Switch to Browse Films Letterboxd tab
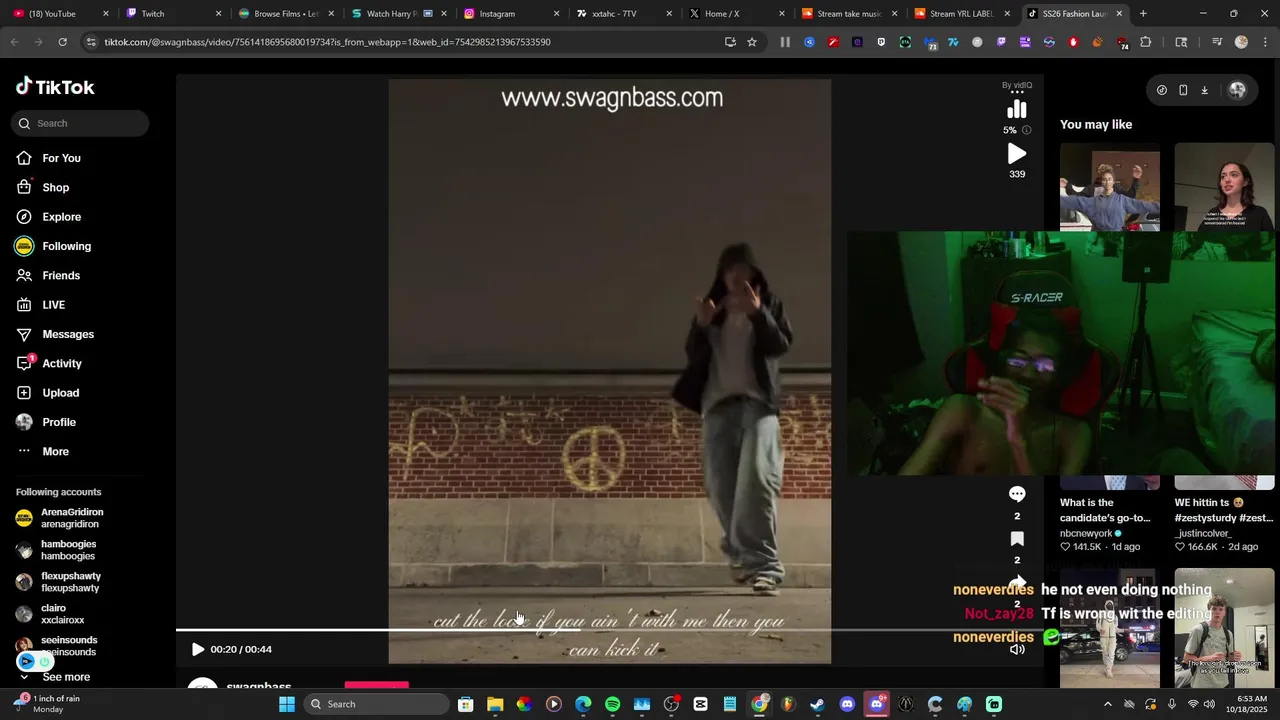 pos(285,14)
